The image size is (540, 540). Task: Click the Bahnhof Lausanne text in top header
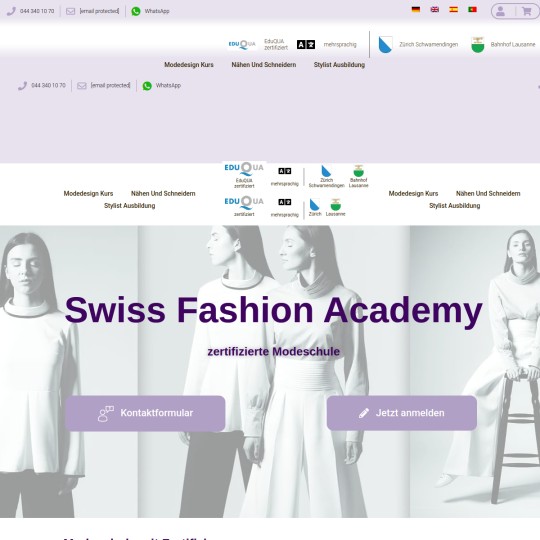[513, 45]
